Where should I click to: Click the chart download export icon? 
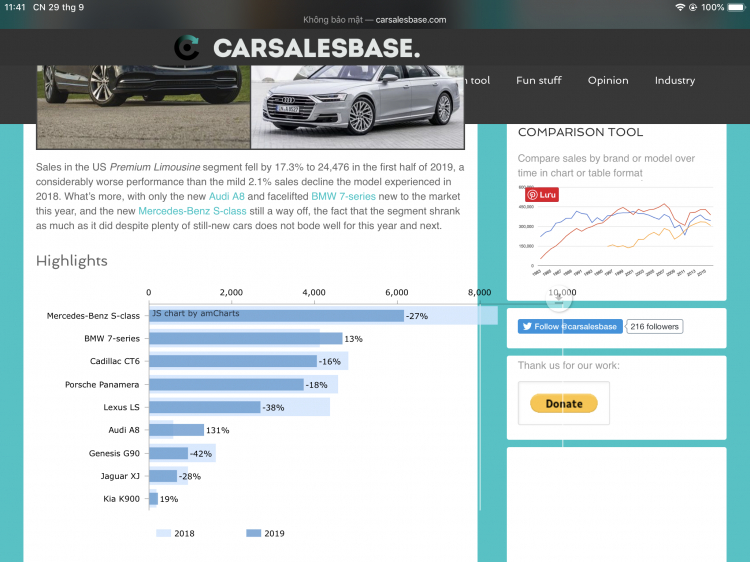click(x=559, y=298)
